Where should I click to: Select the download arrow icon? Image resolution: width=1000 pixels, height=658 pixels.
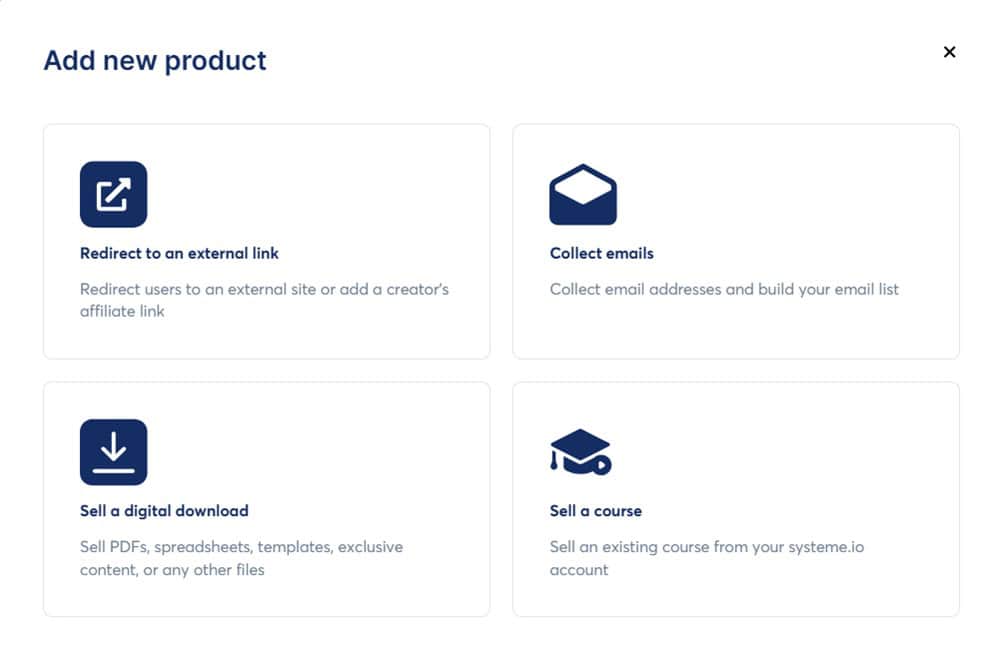click(113, 450)
